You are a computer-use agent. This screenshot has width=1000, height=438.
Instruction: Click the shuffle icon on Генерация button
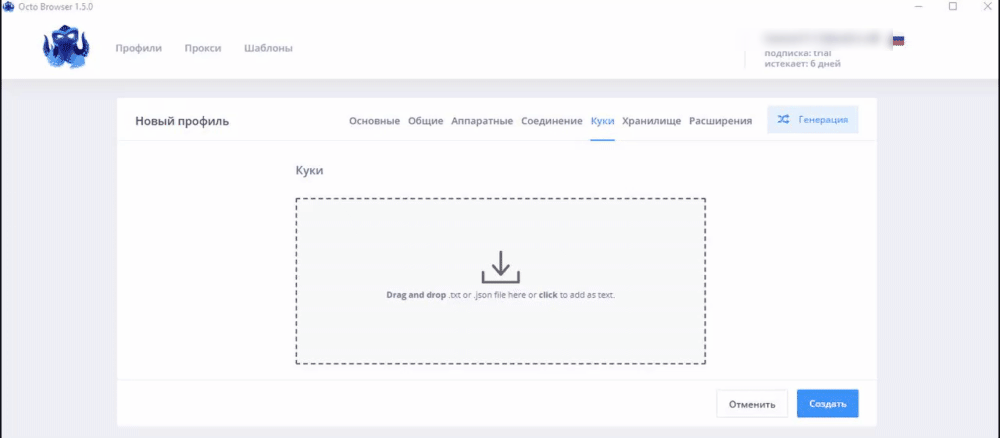(x=783, y=119)
